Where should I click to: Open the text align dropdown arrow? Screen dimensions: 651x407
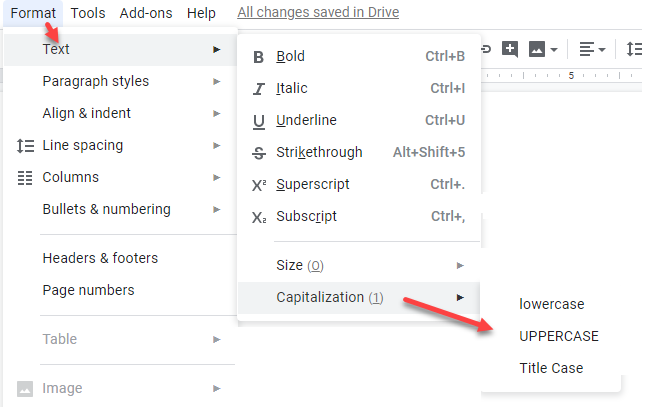(602, 49)
